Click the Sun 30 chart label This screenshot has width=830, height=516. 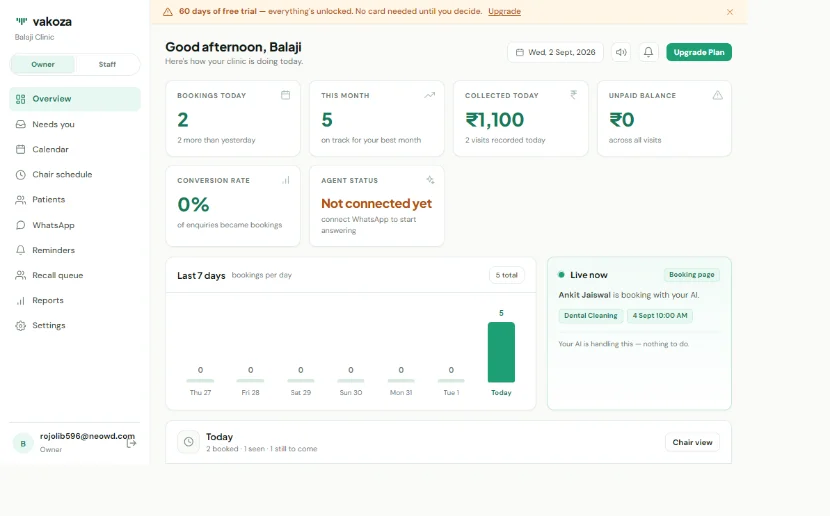[x=351, y=393]
